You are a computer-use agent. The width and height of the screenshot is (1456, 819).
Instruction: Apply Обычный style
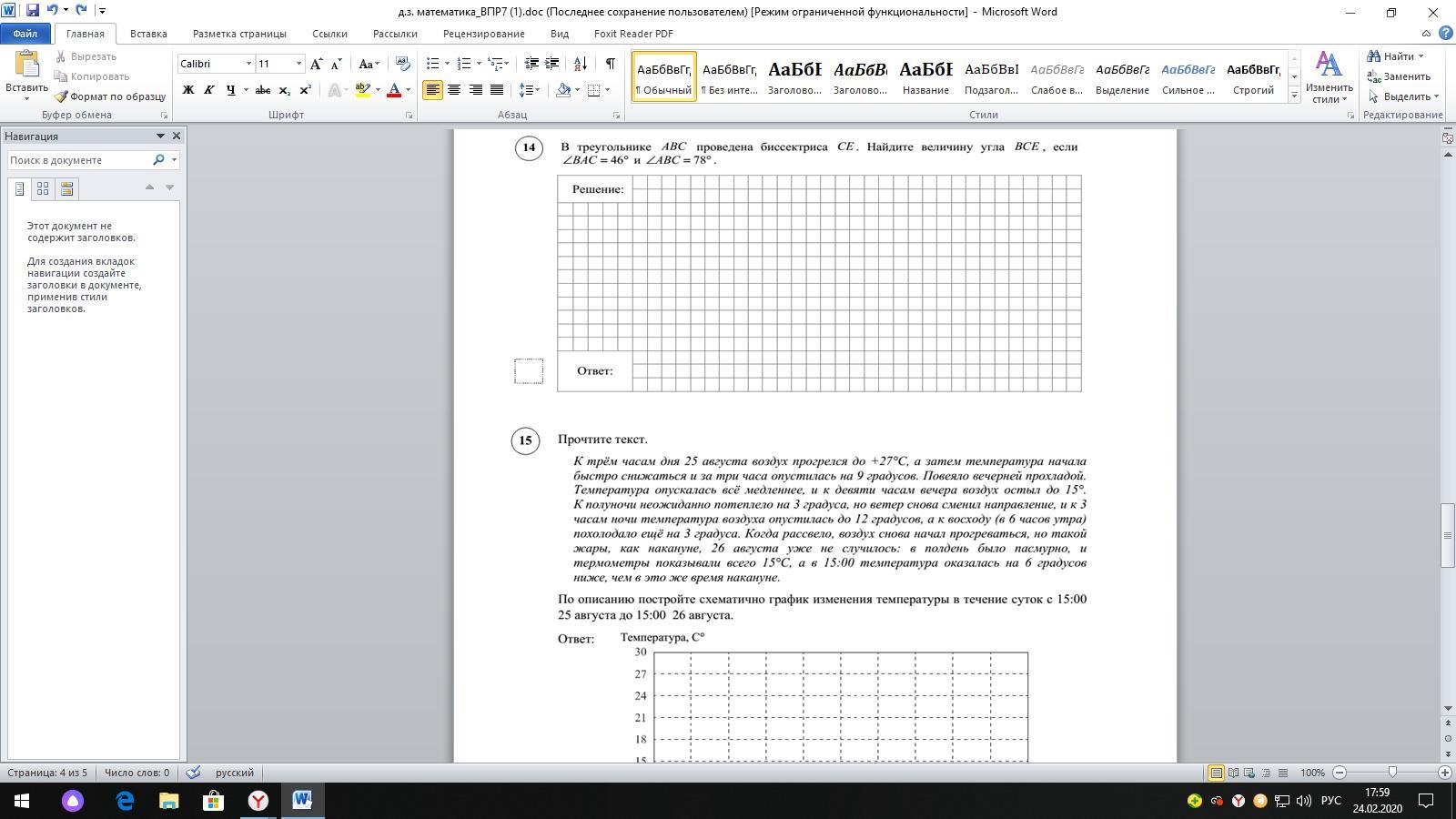[663, 76]
